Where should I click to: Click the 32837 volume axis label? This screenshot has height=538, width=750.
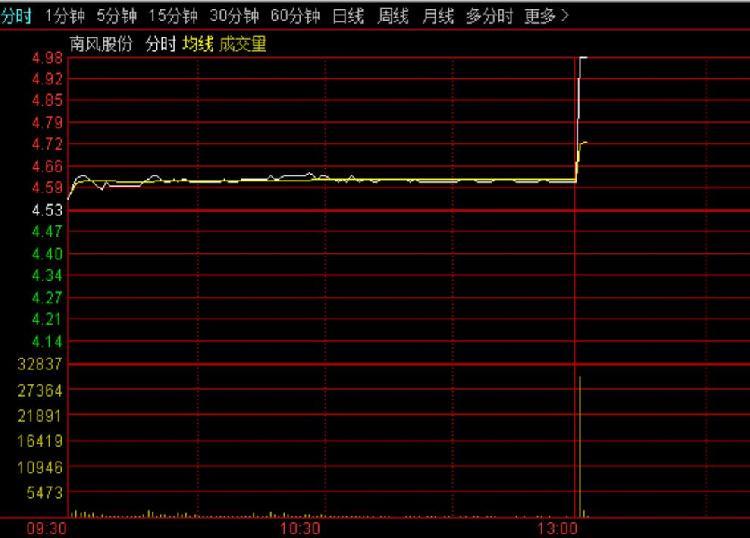coord(40,364)
